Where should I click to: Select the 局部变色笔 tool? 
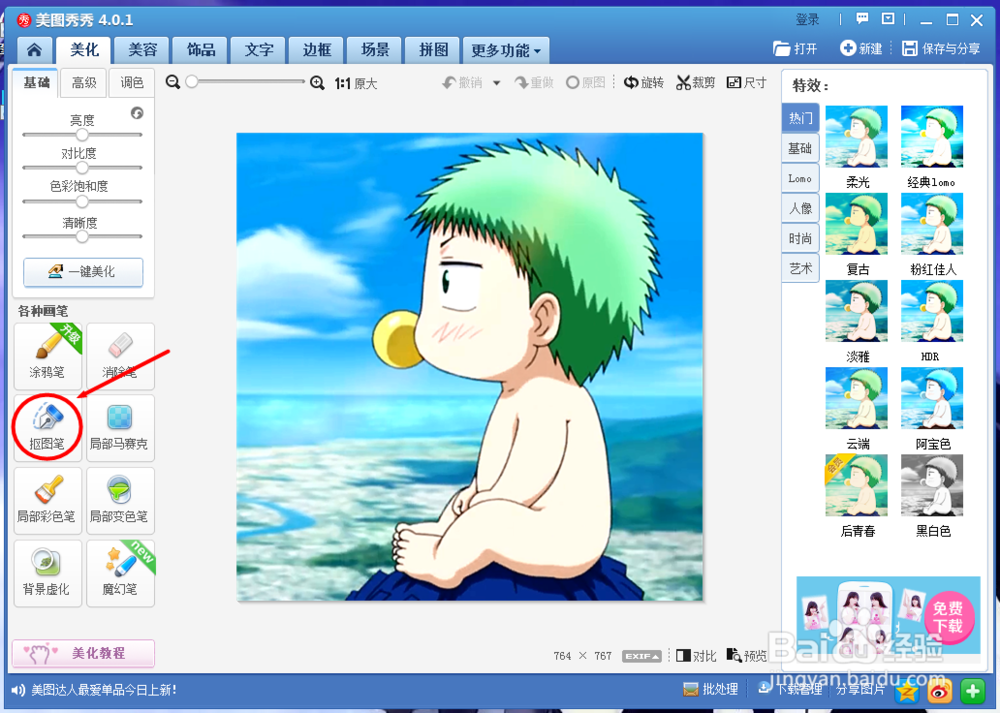coord(120,501)
